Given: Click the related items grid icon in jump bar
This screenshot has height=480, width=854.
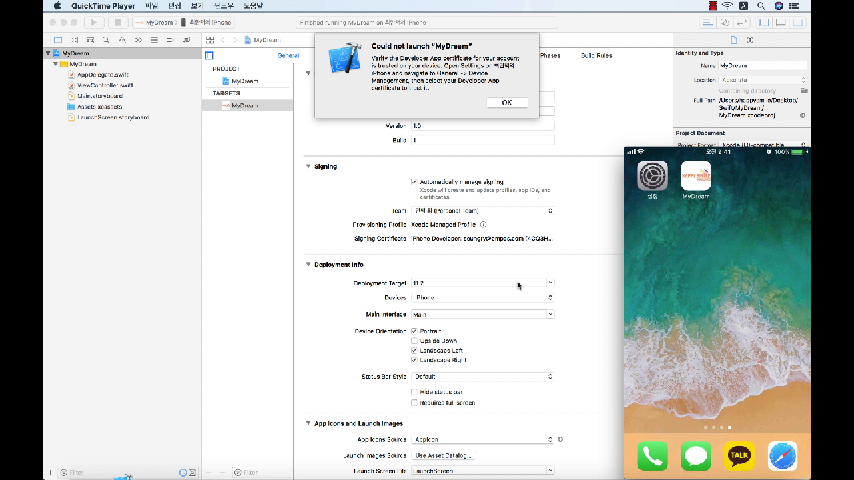Looking at the screenshot, I should tap(210, 40).
